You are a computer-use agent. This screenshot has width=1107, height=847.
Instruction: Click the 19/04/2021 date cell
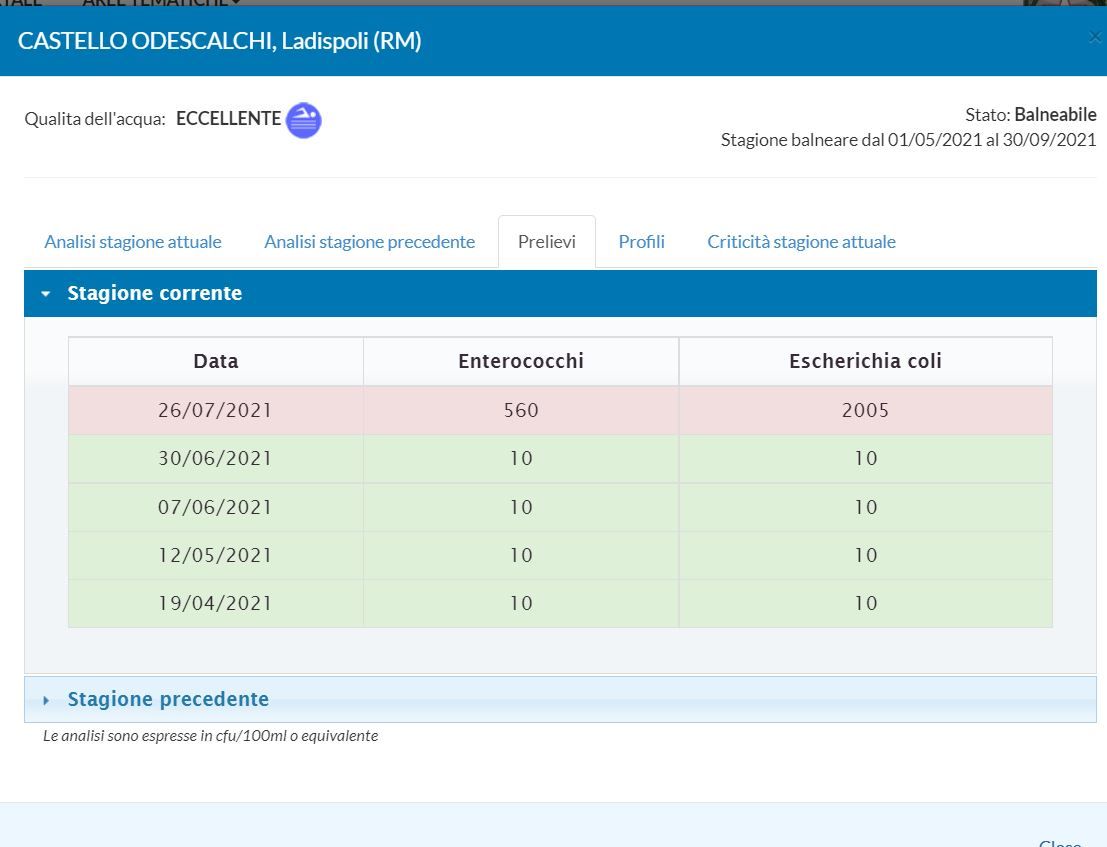(215, 603)
